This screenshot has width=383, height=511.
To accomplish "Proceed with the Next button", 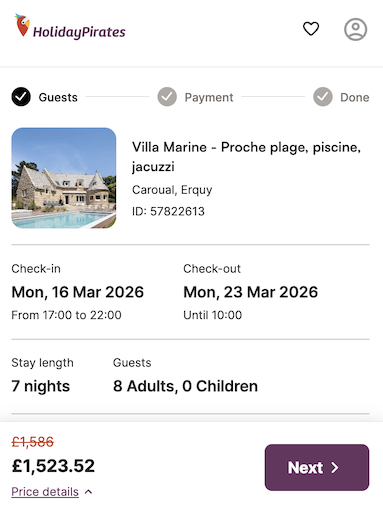I will tap(317, 467).
